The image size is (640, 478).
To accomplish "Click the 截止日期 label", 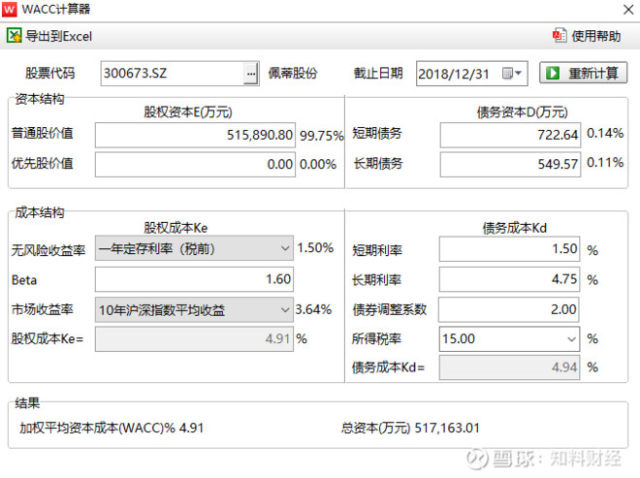I will [x=378, y=73].
